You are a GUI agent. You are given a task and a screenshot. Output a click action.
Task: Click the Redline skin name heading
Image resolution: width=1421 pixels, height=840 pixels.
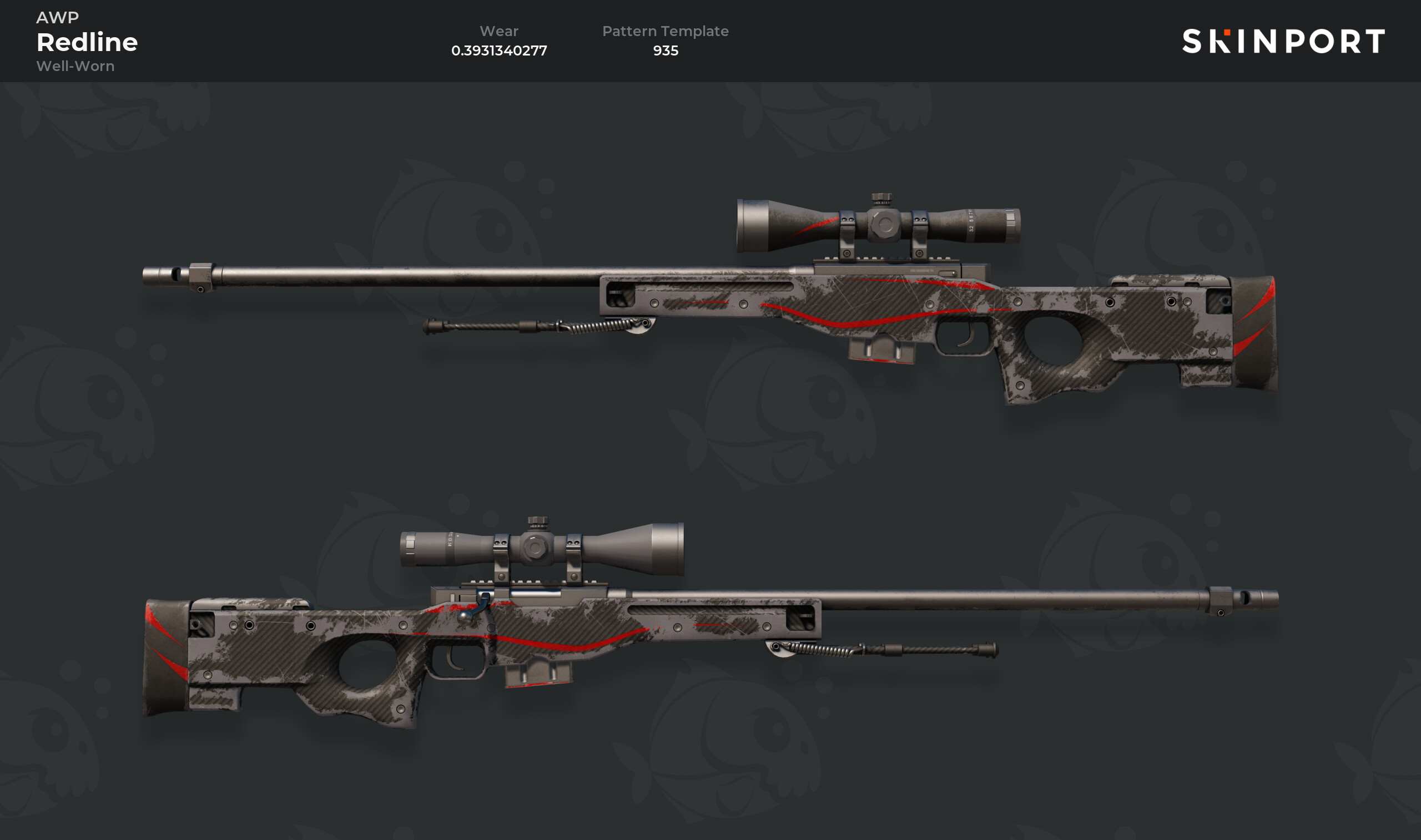[x=87, y=42]
